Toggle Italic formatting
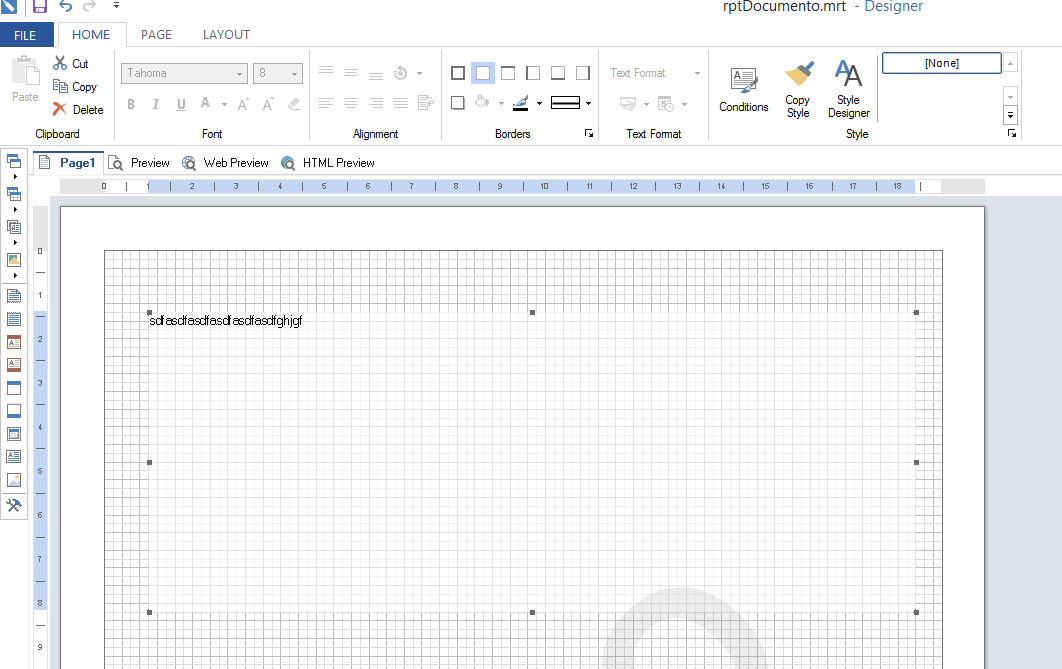The width and height of the screenshot is (1062, 669). point(156,104)
